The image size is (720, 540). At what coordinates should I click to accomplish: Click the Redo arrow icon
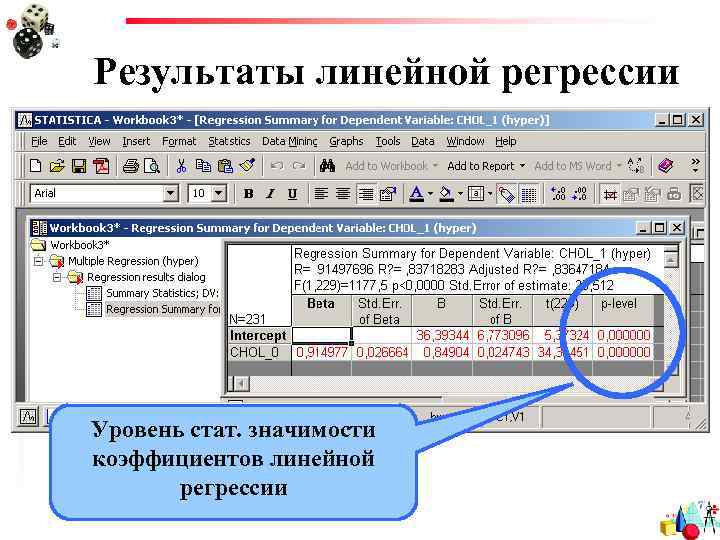(x=299, y=166)
